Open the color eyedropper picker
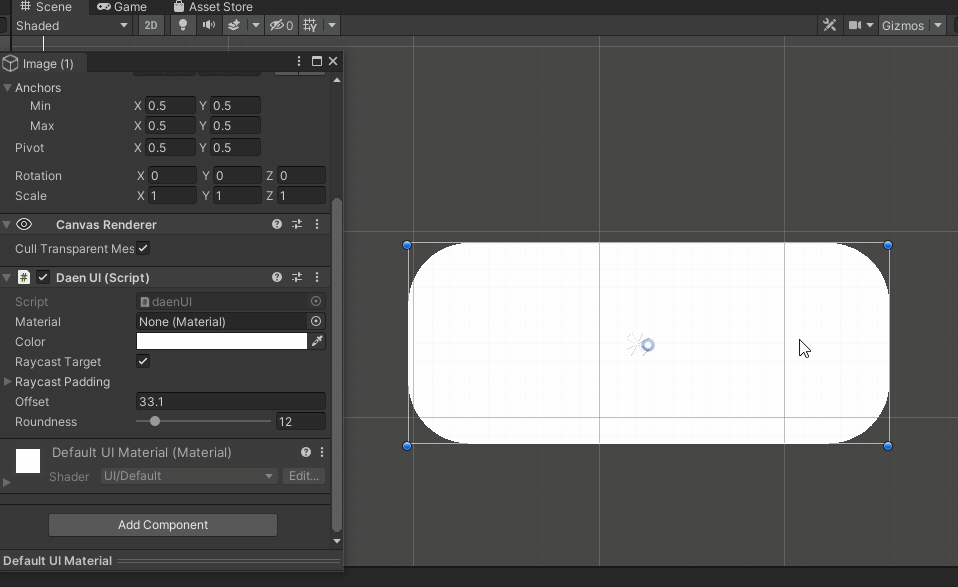 click(317, 342)
